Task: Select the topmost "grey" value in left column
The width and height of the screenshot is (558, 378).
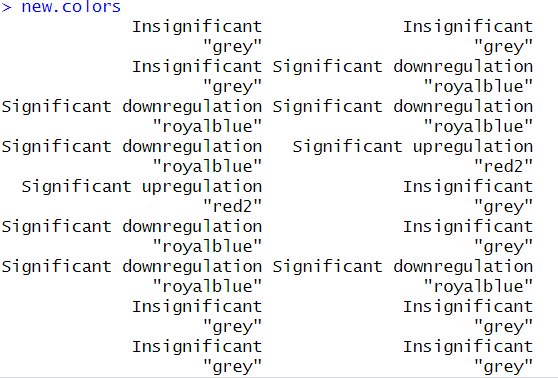Action: [232, 47]
